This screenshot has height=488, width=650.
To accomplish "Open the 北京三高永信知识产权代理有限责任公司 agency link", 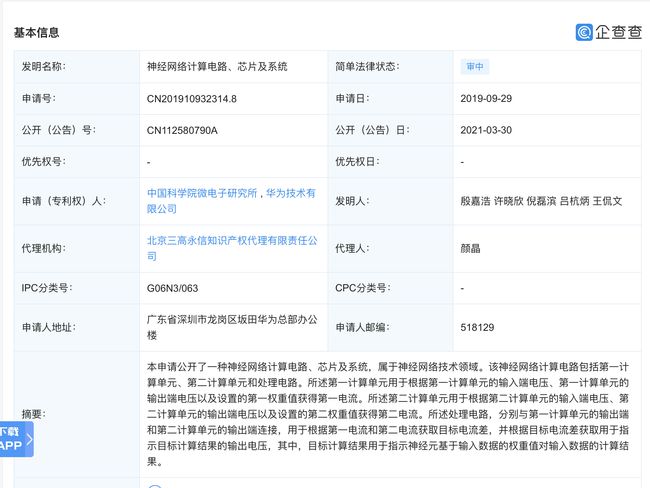I will point(232,248).
